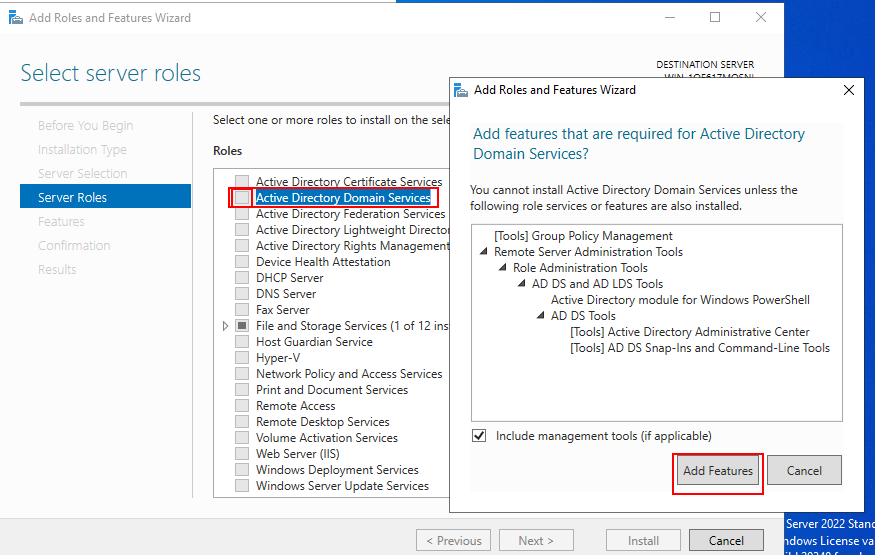Select Host Guardian Service role text
Screen dimensions: 875x555
point(314,342)
